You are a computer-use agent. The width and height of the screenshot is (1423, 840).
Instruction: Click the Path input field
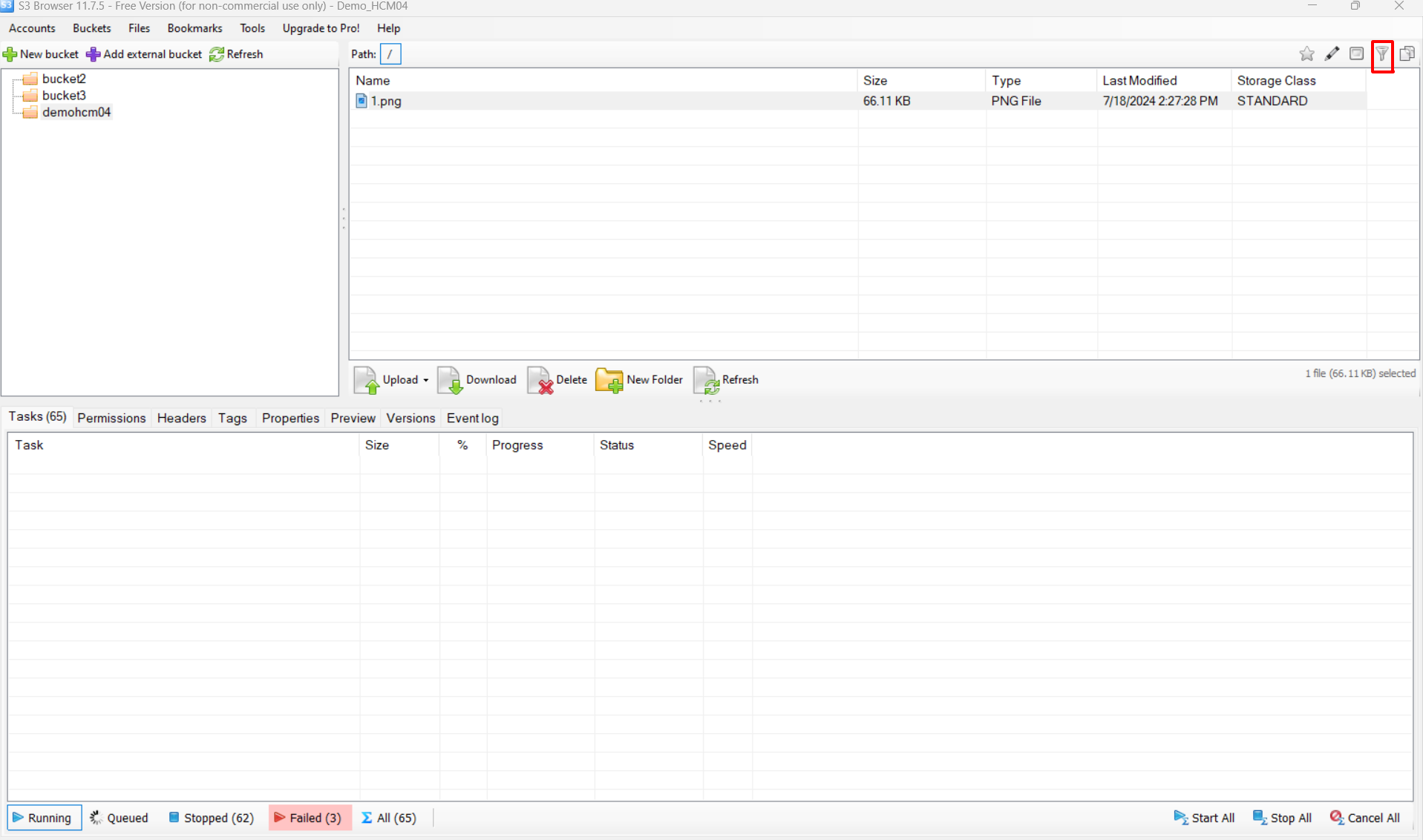click(x=390, y=54)
